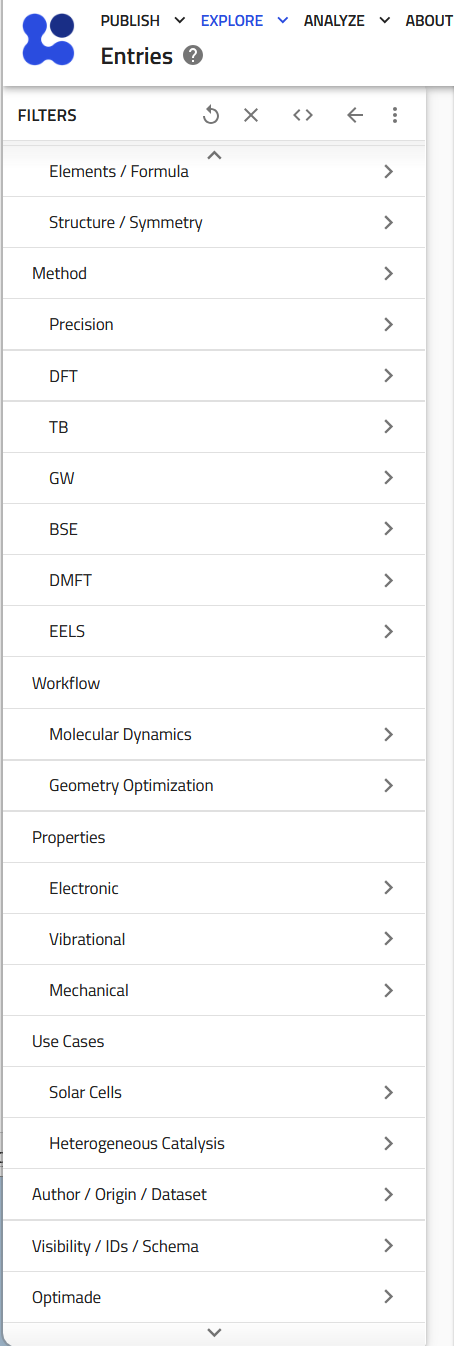
Task: Expand the Elements / Formula filter
Action: coord(214,171)
